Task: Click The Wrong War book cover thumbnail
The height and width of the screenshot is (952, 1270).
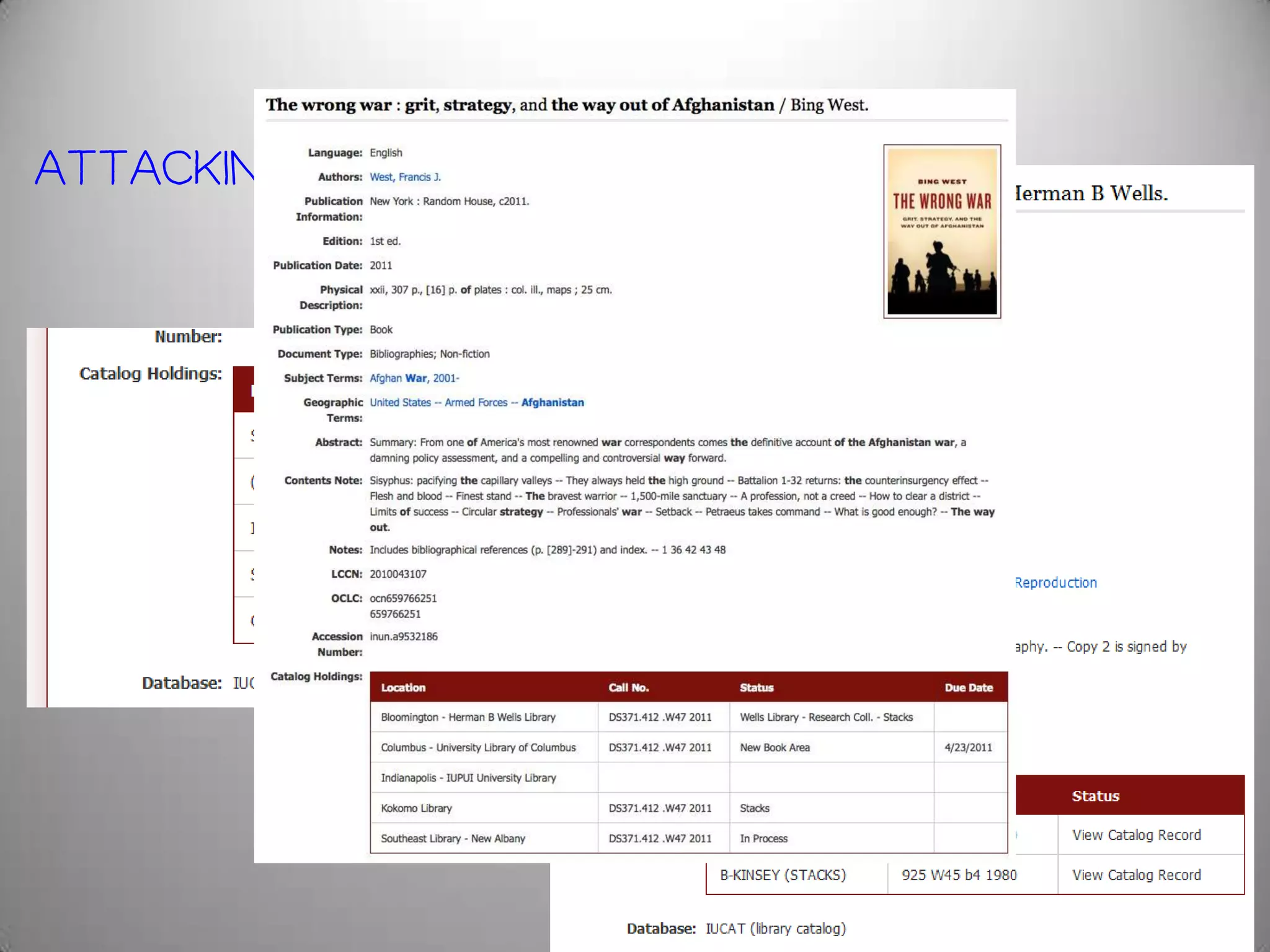Action: (x=941, y=231)
